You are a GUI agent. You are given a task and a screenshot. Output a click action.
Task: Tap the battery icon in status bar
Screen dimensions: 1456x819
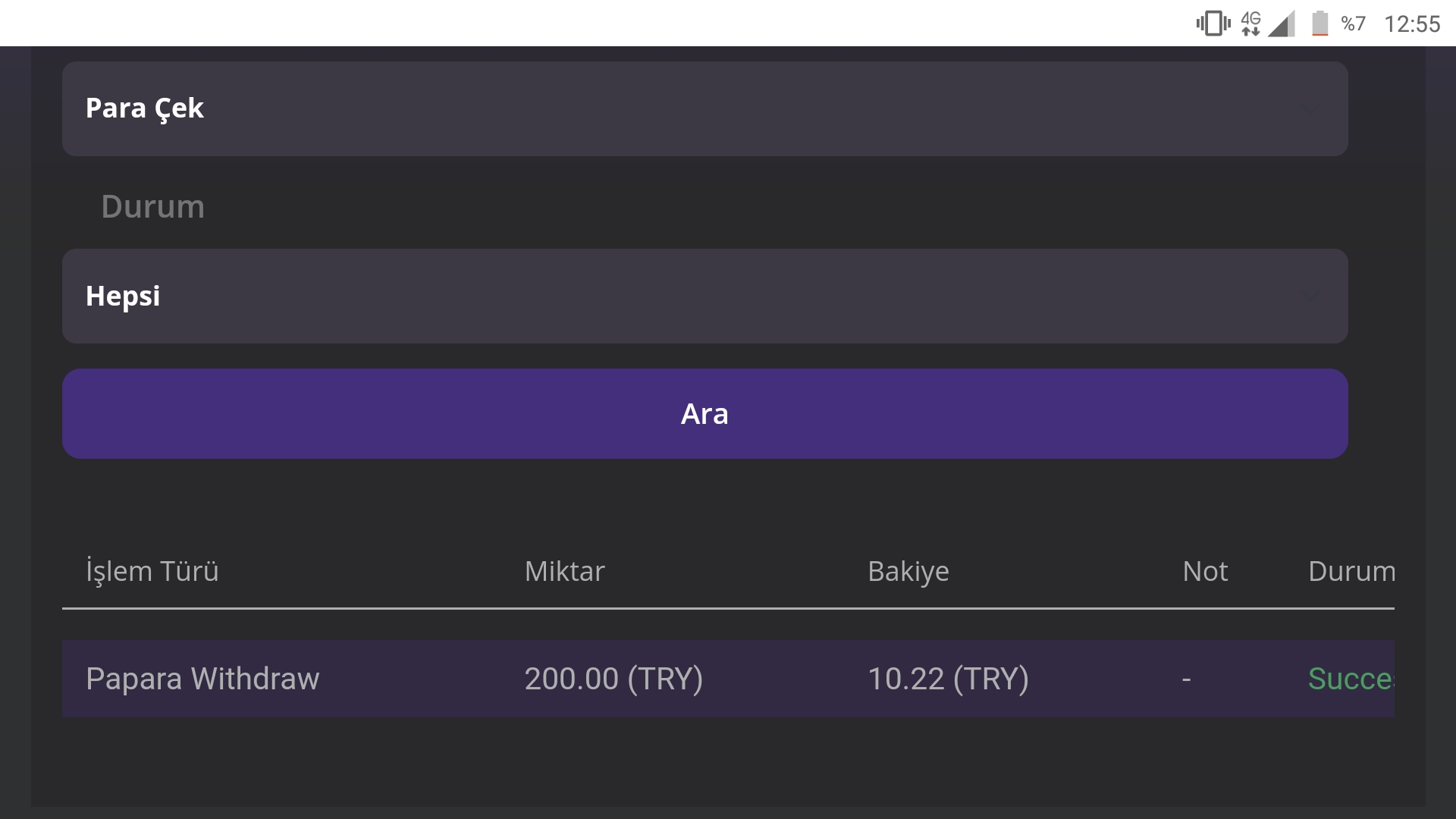pyautogui.click(x=1319, y=24)
